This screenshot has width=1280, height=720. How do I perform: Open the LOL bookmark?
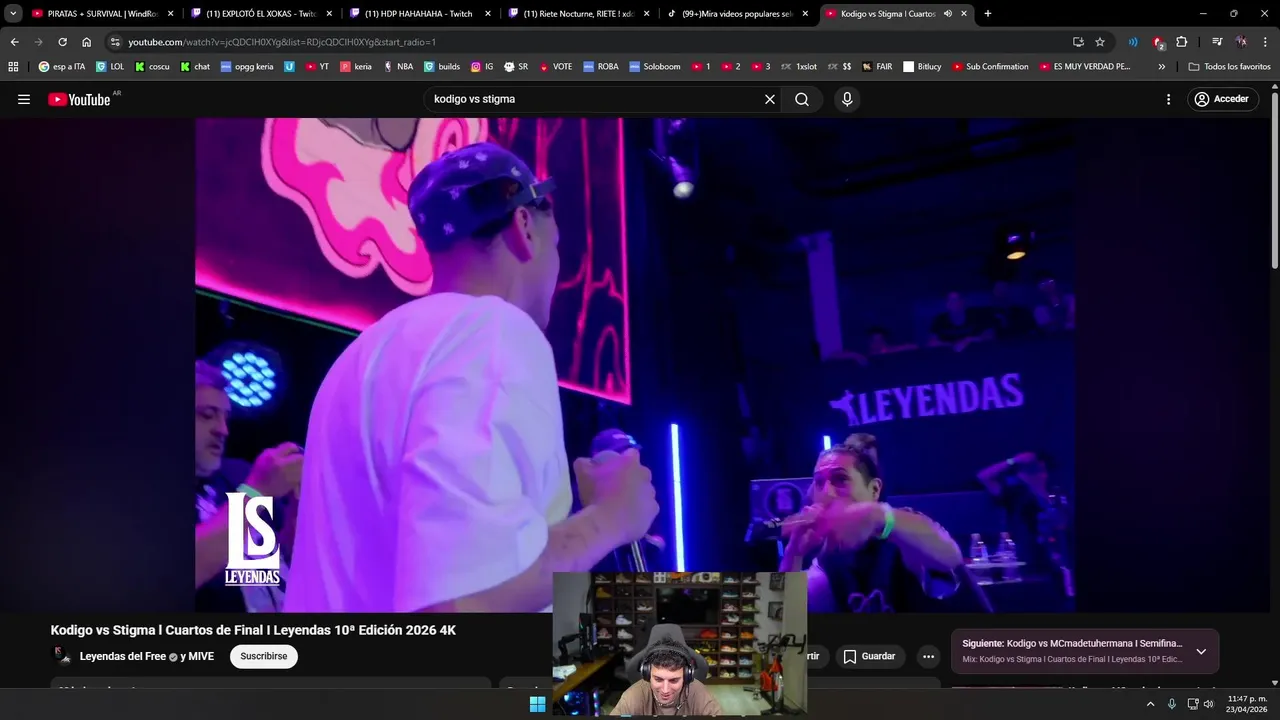tap(110, 66)
